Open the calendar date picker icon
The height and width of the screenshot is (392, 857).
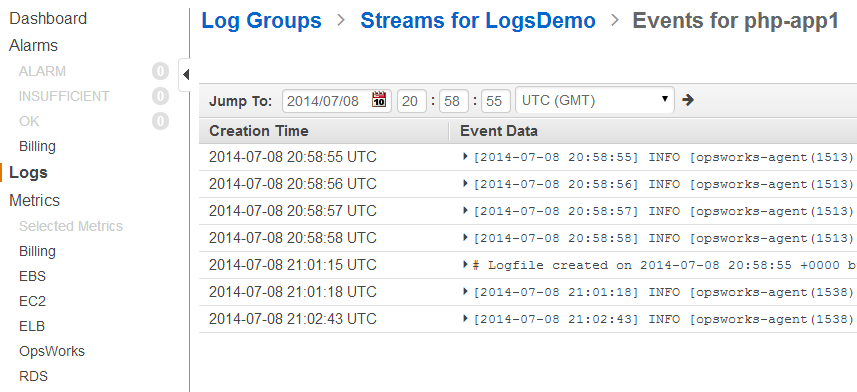(x=379, y=100)
